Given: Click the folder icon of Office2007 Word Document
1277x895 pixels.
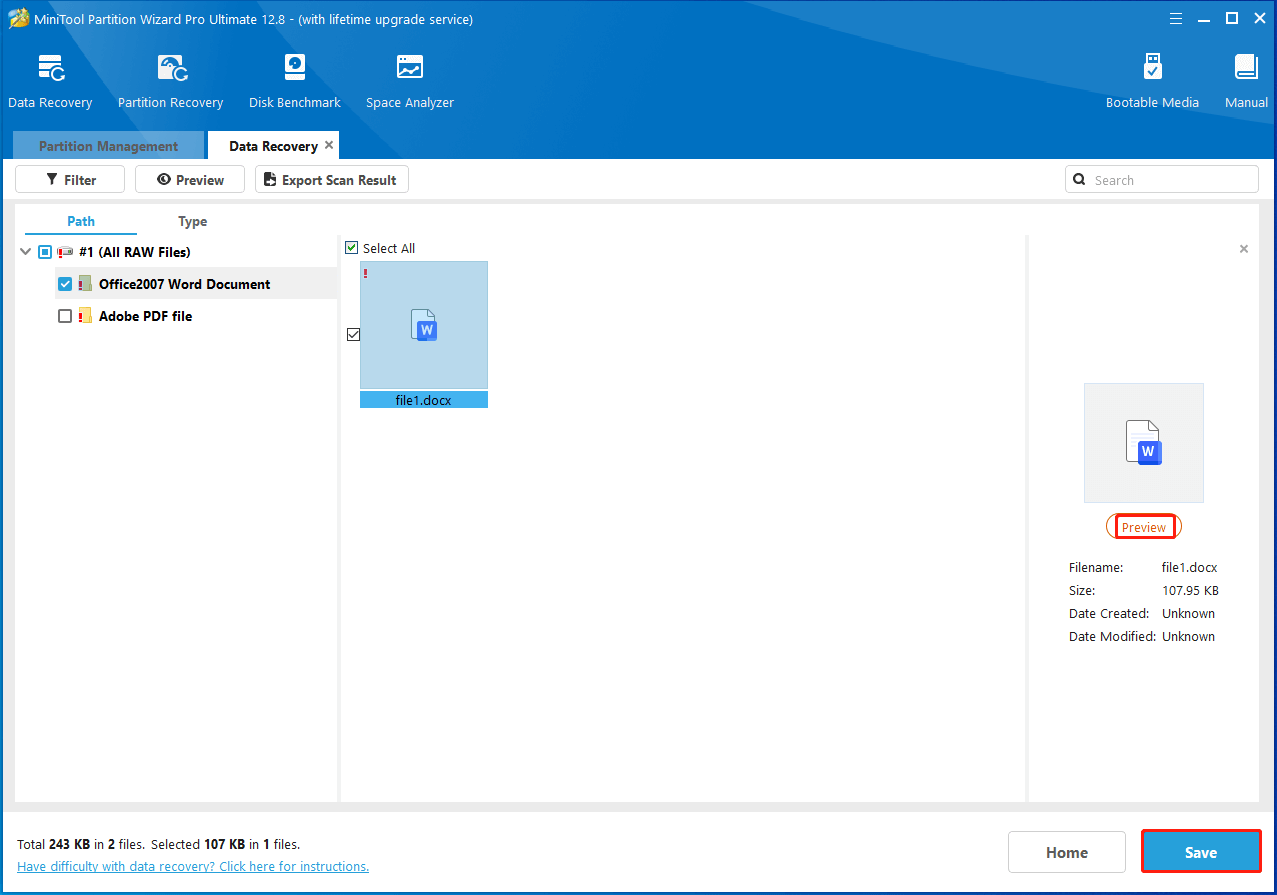Looking at the screenshot, I should click(x=85, y=284).
